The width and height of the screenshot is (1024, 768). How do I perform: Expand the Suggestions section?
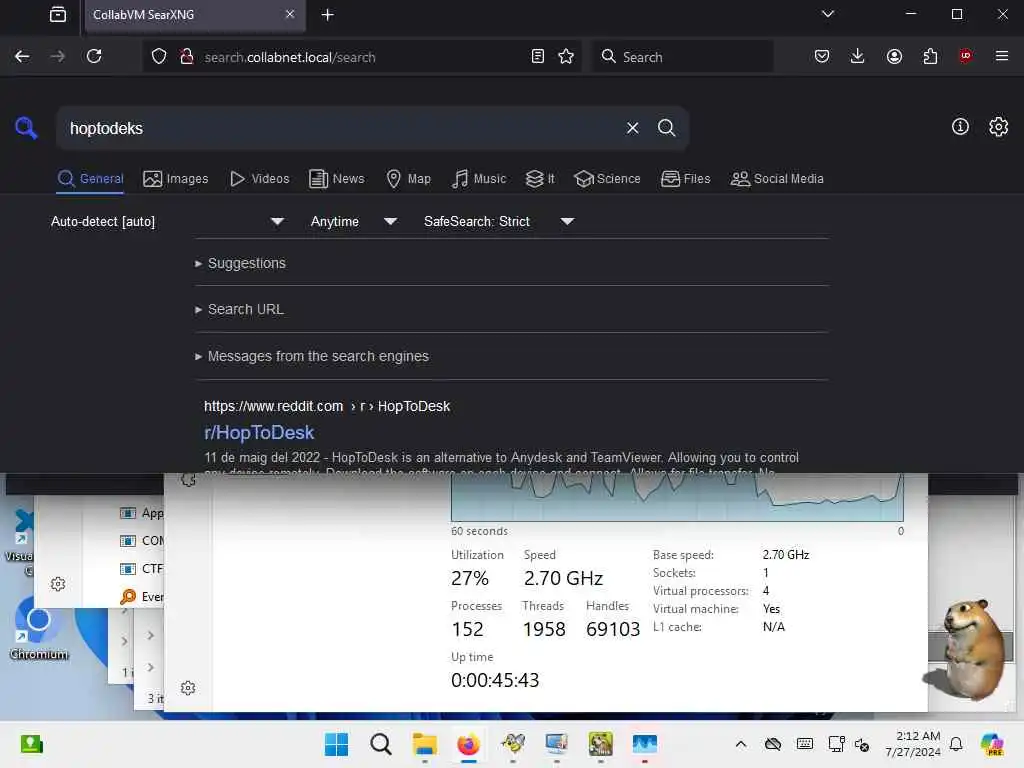(240, 263)
